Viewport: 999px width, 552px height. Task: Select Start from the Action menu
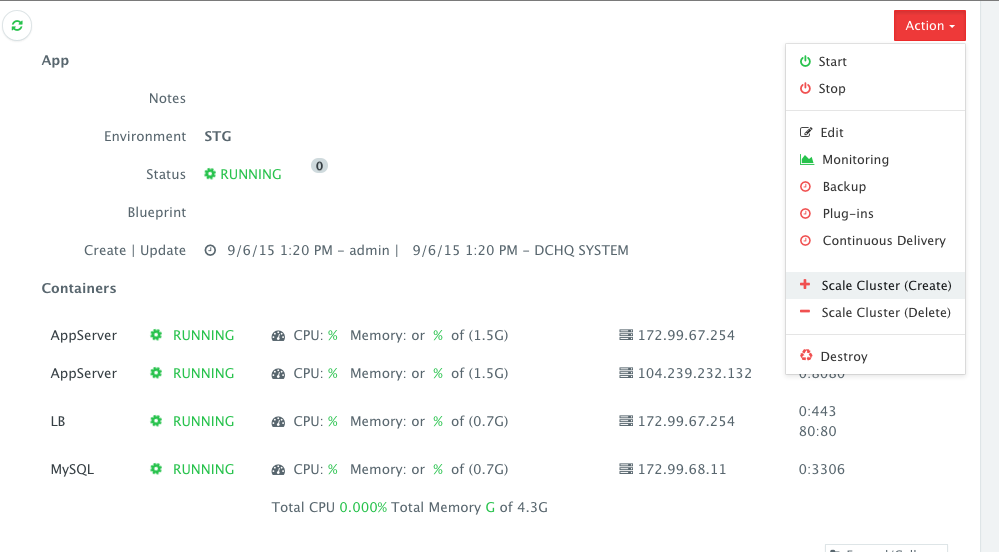[x=832, y=62]
